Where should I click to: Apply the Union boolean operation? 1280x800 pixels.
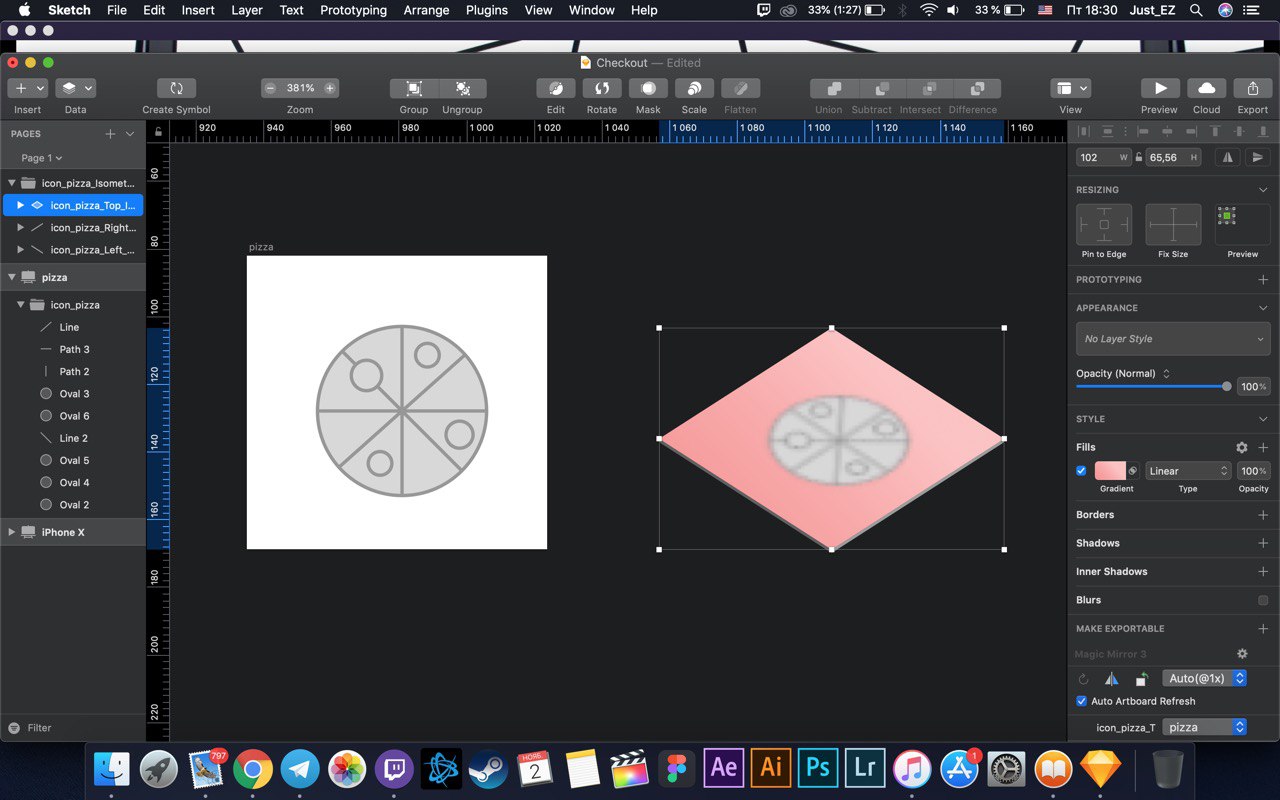[834, 88]
